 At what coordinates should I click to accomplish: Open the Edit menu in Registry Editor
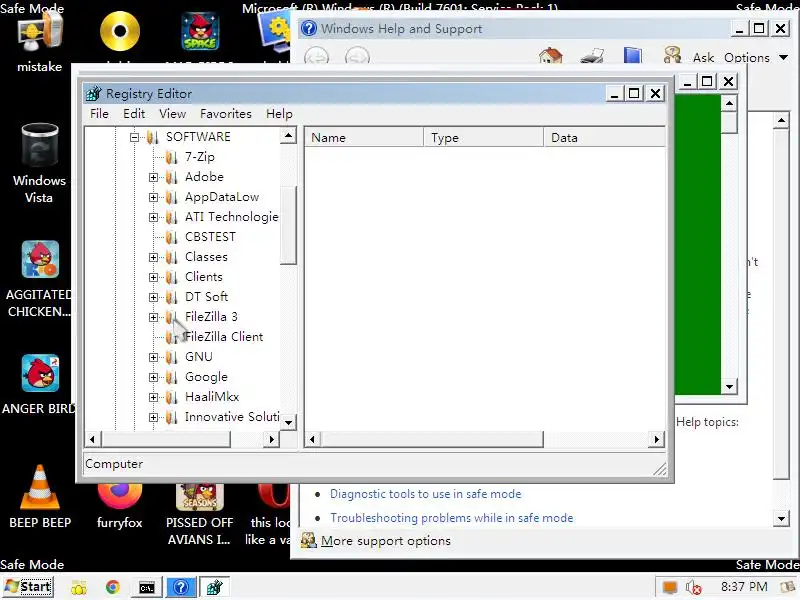[134, 114]
